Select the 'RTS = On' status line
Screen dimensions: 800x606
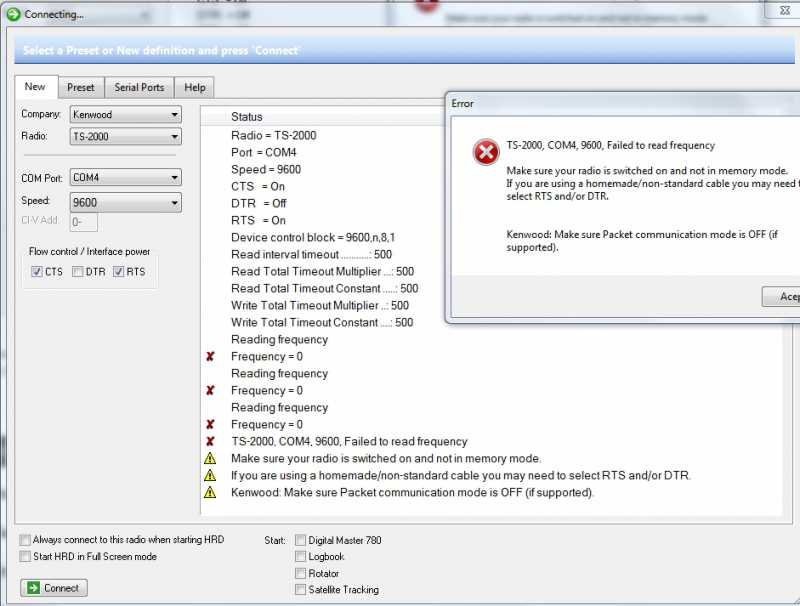(258, 220)
